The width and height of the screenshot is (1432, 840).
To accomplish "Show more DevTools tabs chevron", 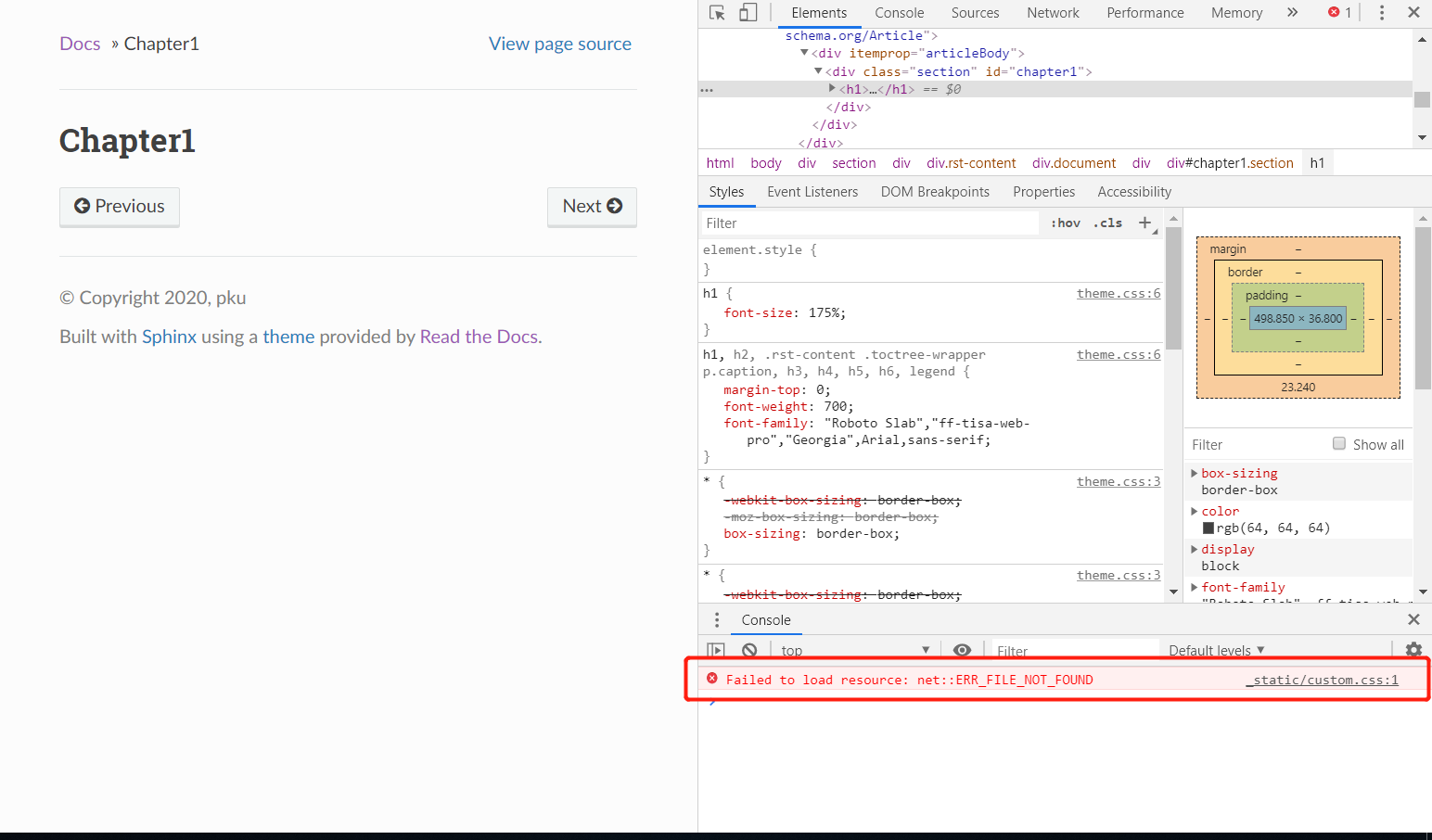I will pyautogui.click(x=1293, y=13).
